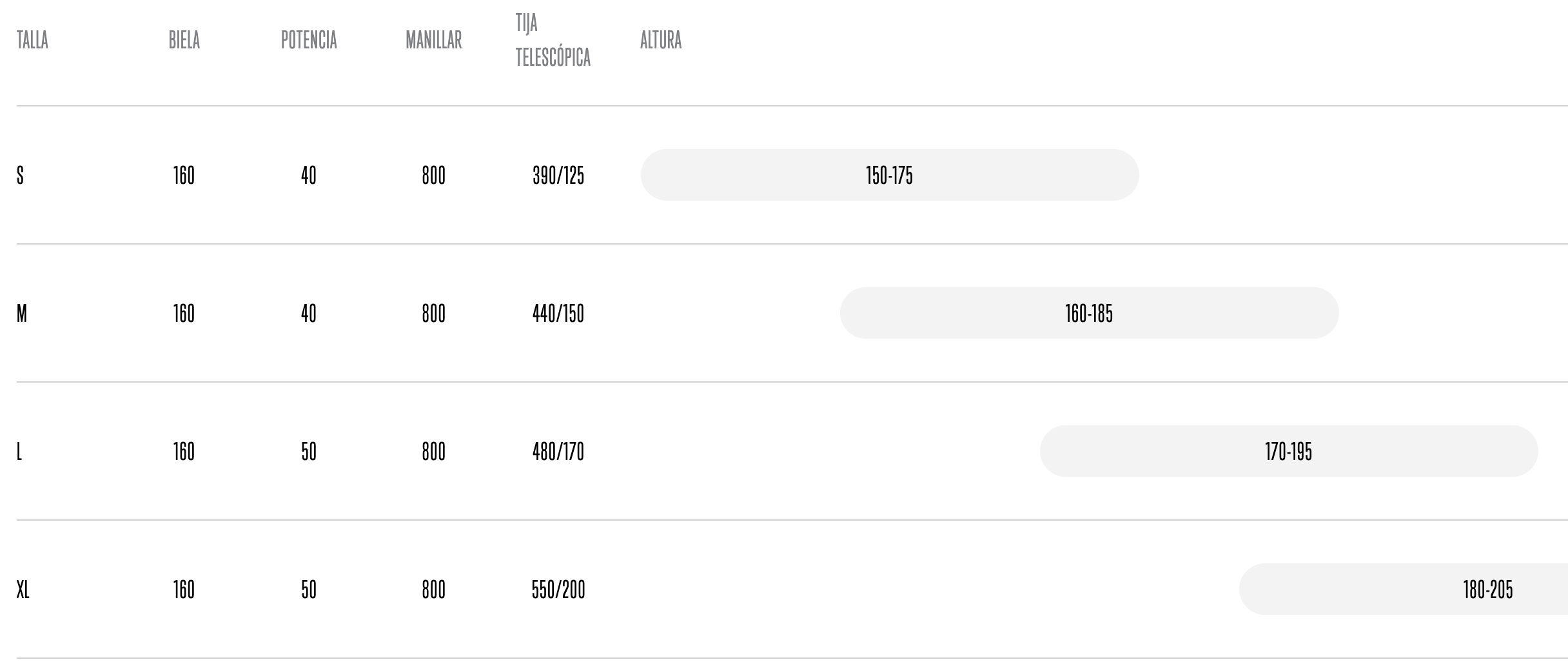1568x662 pixels.
Task: Click the 150-175 height range bar
Action: click(889, 176)
